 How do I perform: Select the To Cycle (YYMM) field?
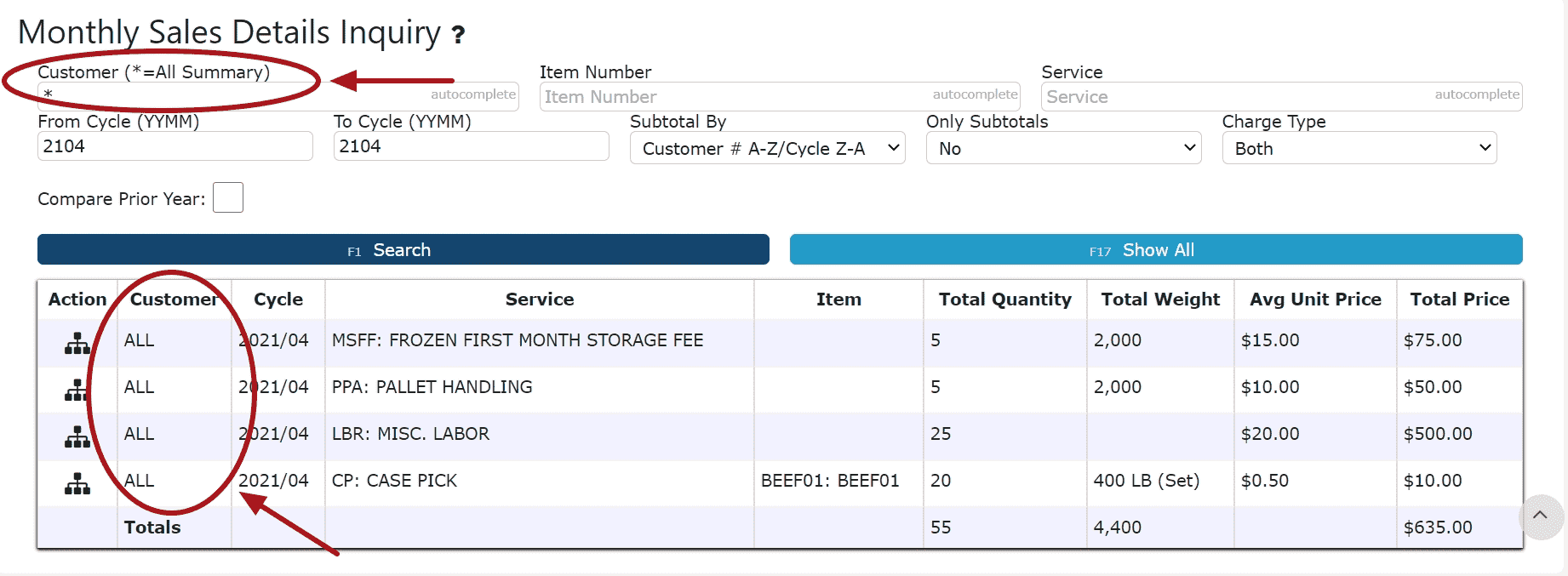click(x=471, y=146)
